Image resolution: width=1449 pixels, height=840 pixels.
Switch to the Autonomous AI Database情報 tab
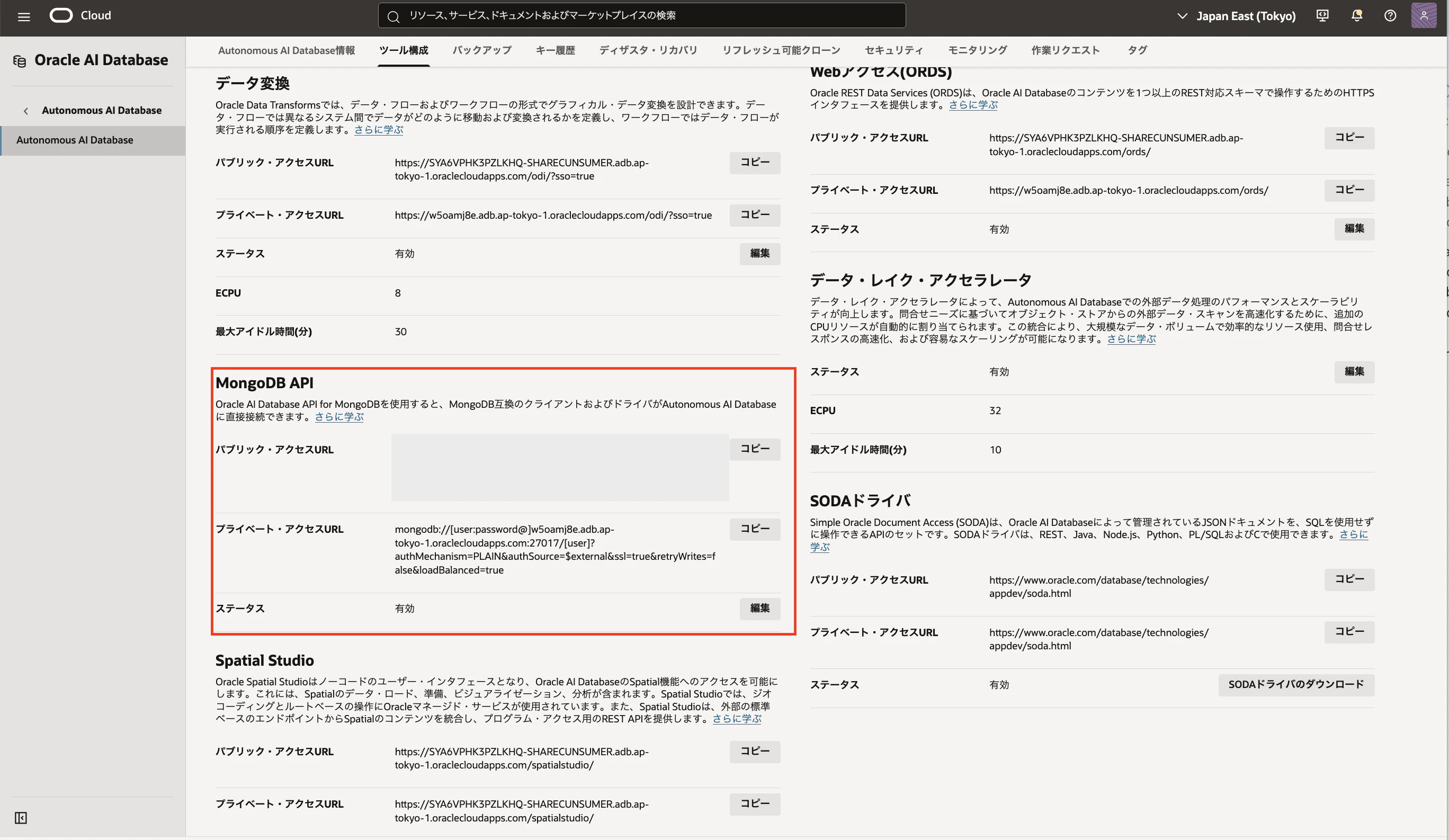click(x=287, y=51)
